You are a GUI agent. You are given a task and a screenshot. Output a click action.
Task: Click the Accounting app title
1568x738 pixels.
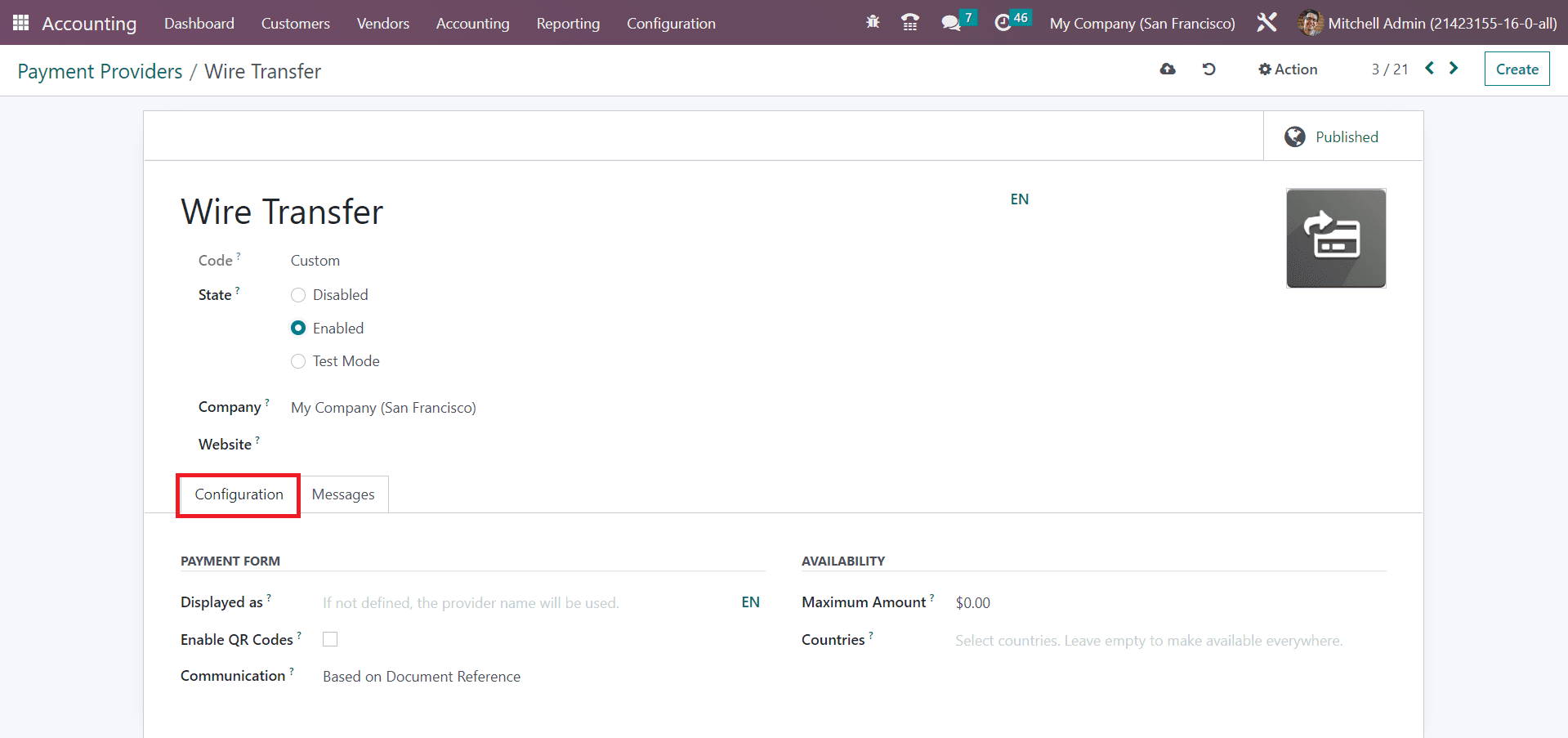click(x=89, y=23)
